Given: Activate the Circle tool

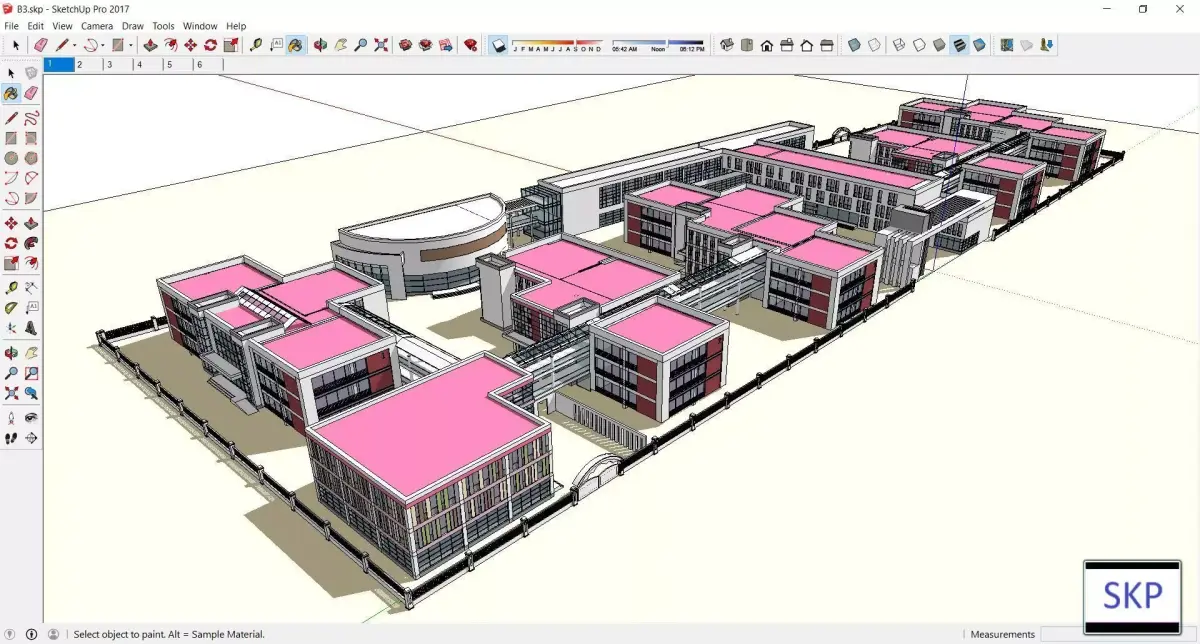Looking at the screenshot, I should click(x=11, y=158).
